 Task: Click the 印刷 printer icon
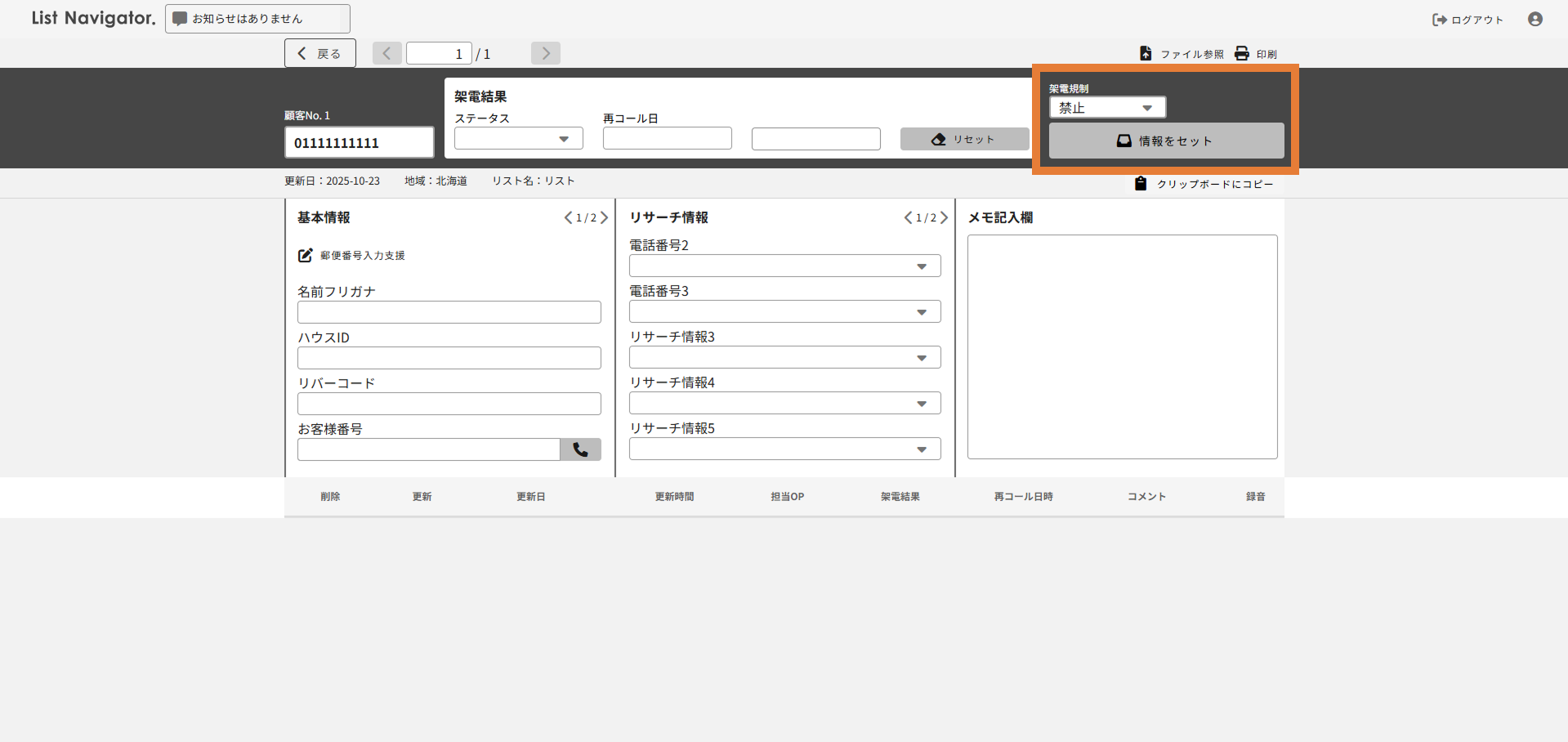[1241, 53]
